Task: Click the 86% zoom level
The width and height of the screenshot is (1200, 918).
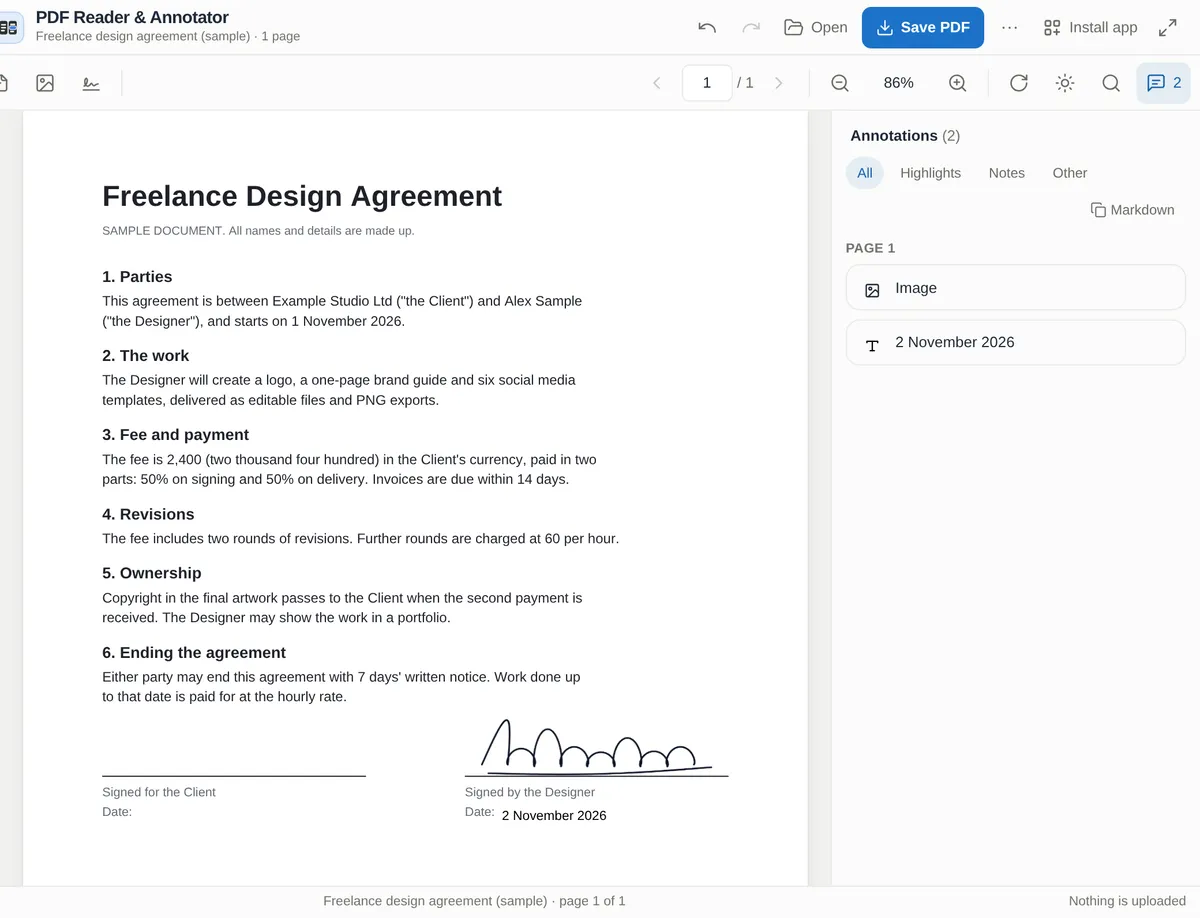Action: (899, 83)
